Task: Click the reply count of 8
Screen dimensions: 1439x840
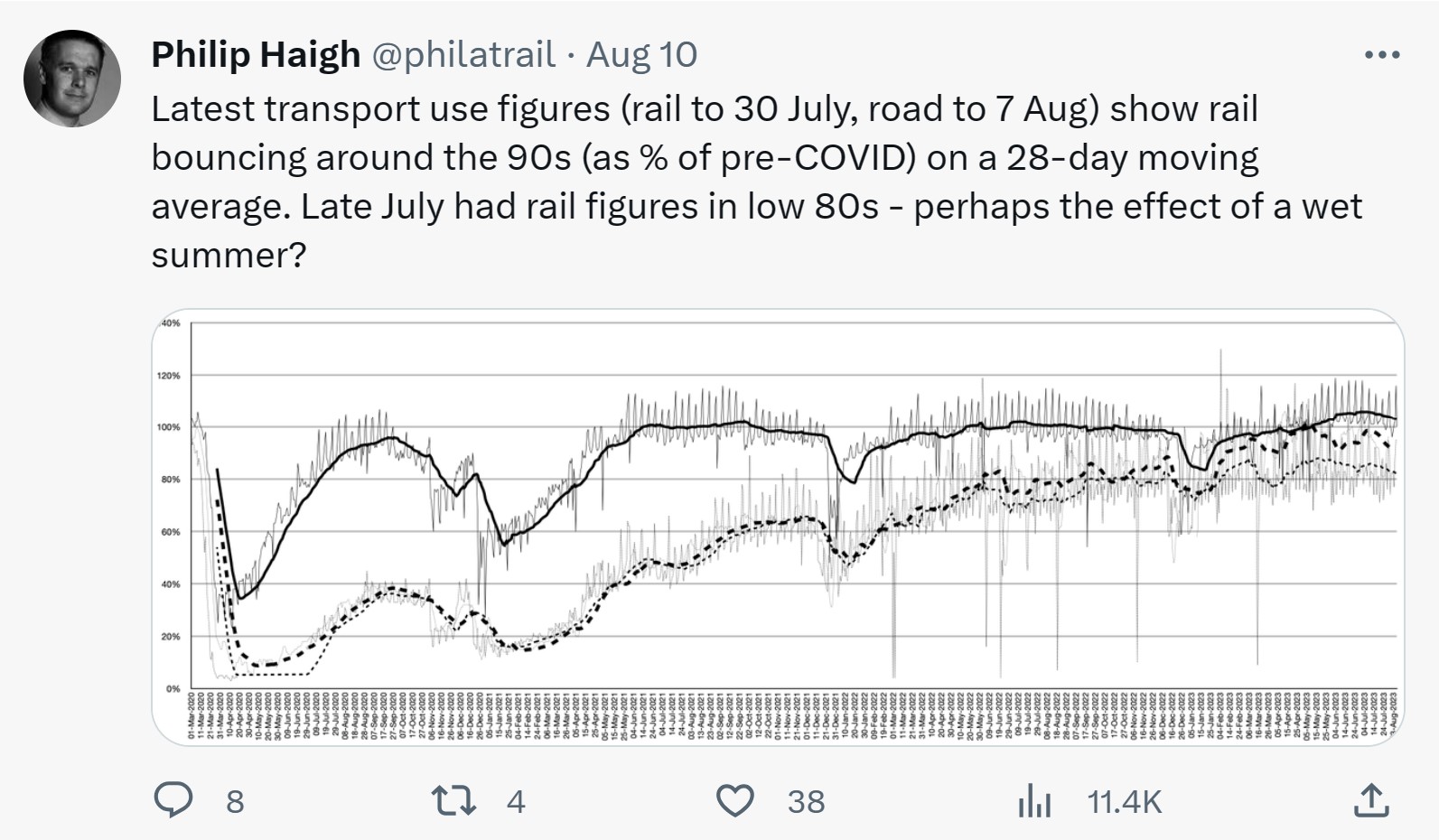Action: click(x=235, y=801)
